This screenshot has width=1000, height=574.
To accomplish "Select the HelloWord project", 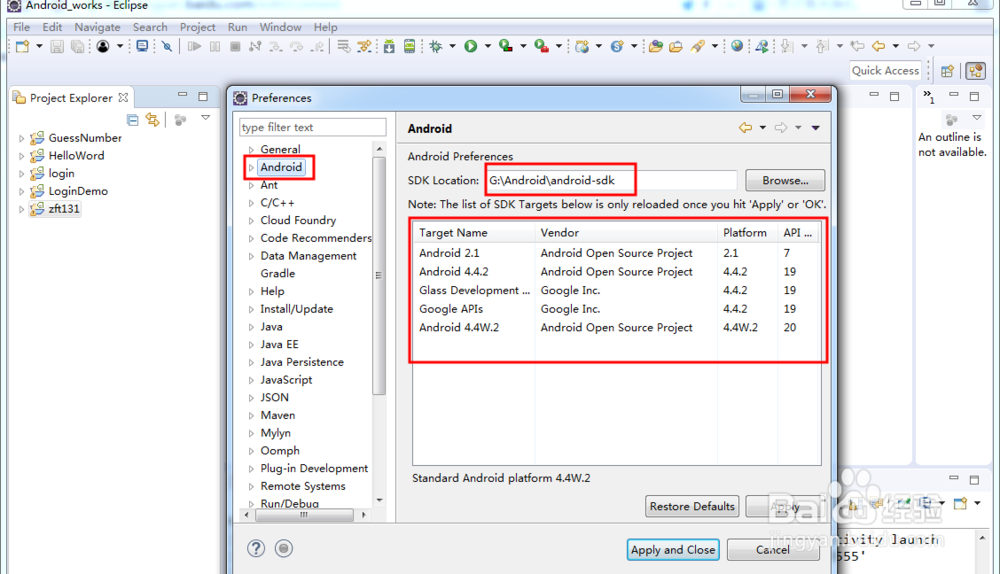I will pos(76,156).
